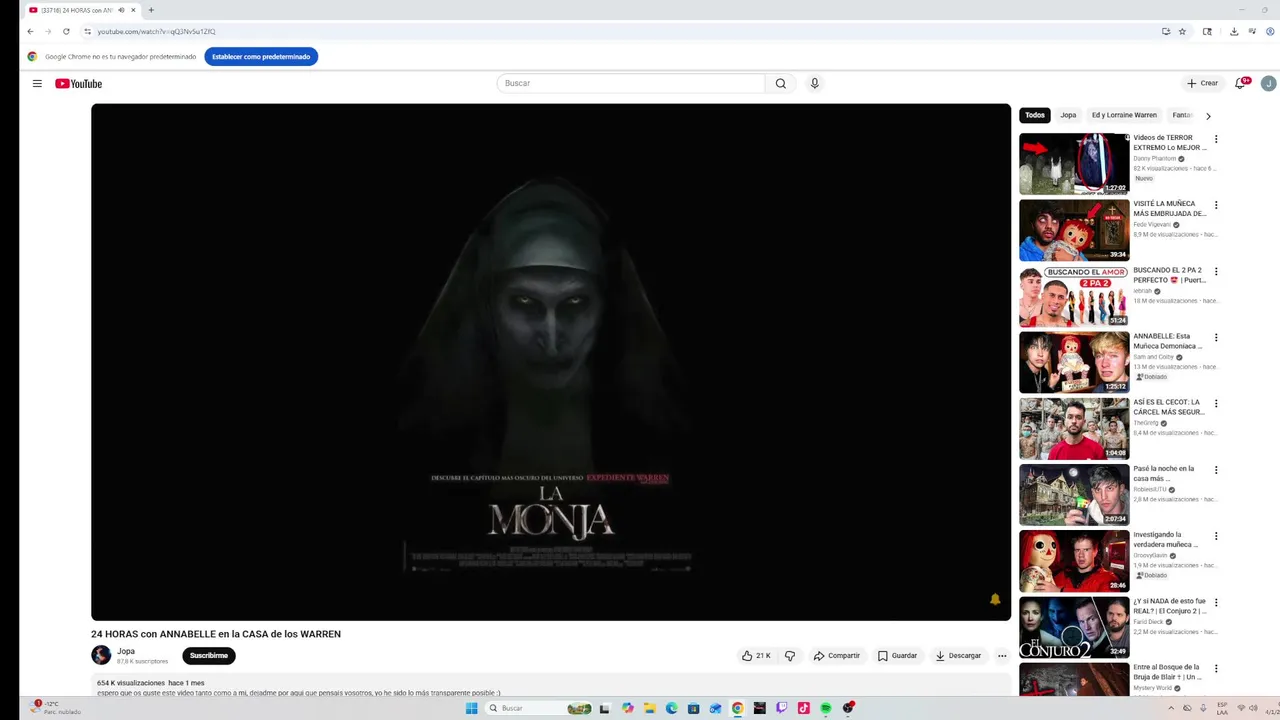Open the Windows Start menu
The image size is (1280, 720).
pyautogui.click(x=471, y=708)
